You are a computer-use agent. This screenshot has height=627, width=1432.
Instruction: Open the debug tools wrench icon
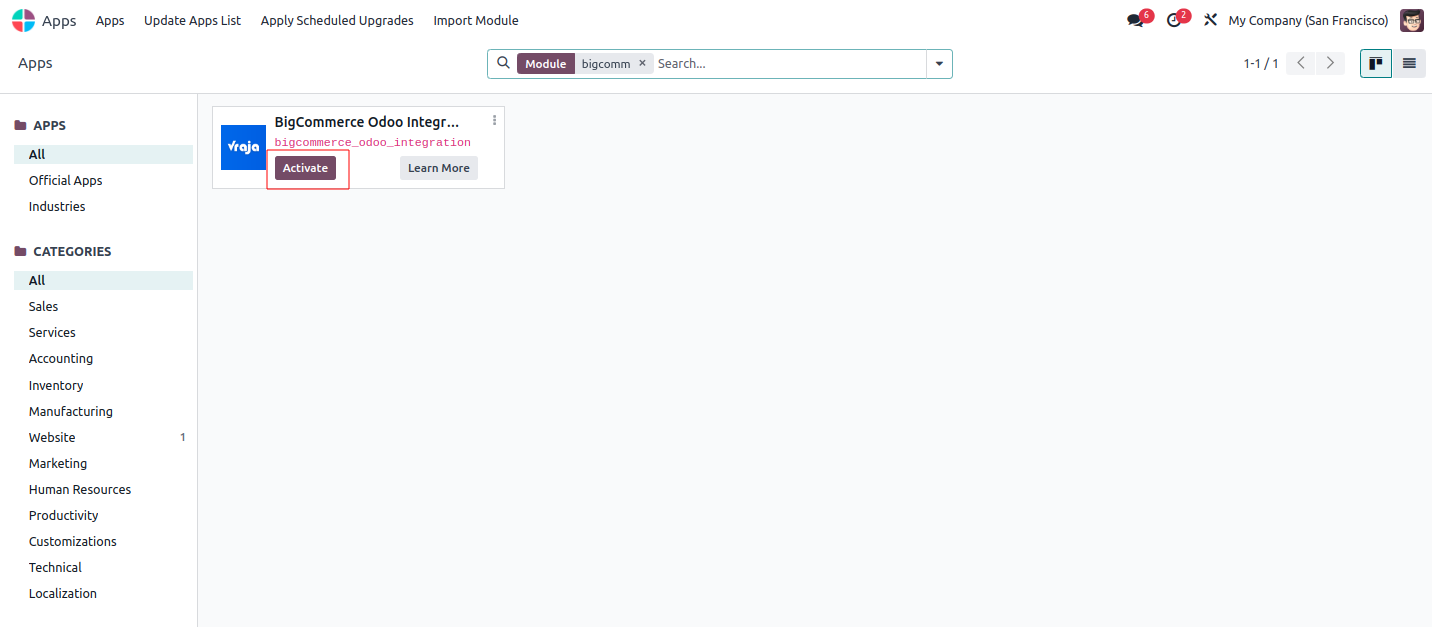[1210, 20]
